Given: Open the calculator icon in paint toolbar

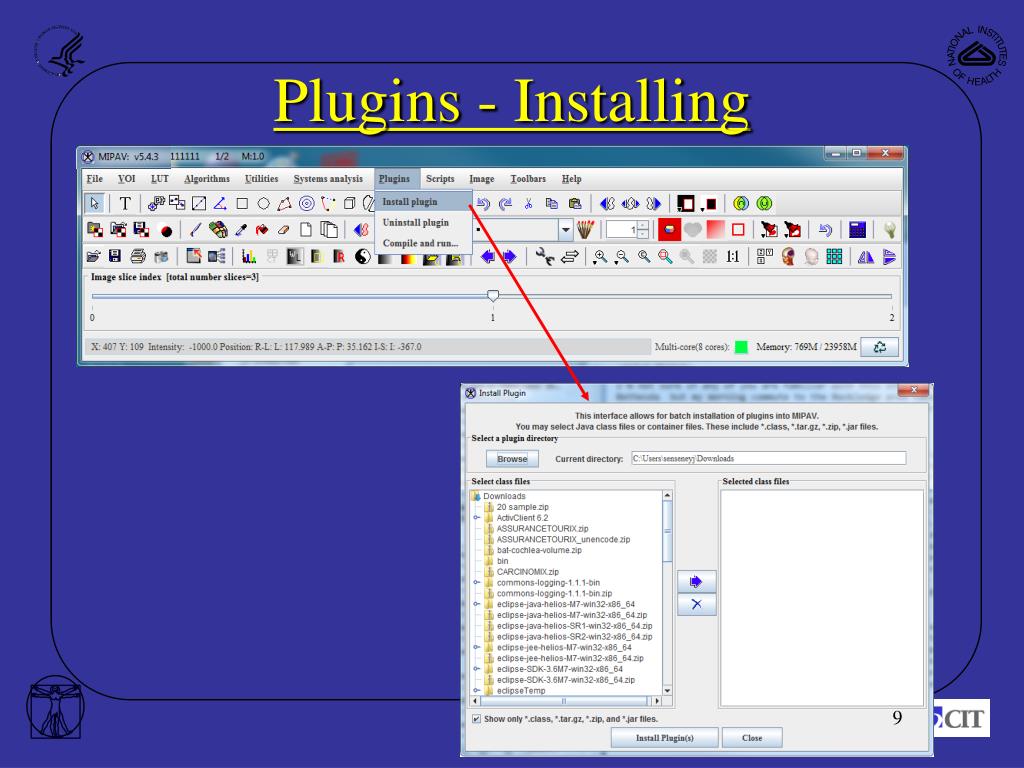Looking at the screenshot, I should (857, 230).
